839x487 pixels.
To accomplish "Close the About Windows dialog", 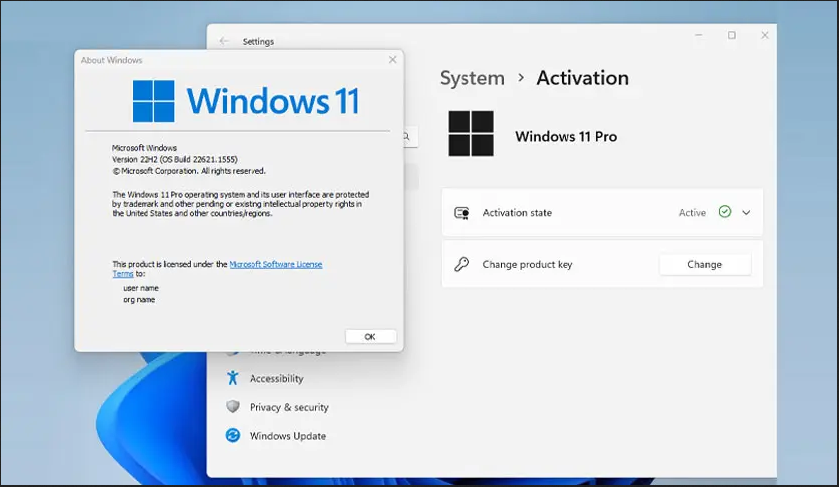I will [x=392, y=60].
